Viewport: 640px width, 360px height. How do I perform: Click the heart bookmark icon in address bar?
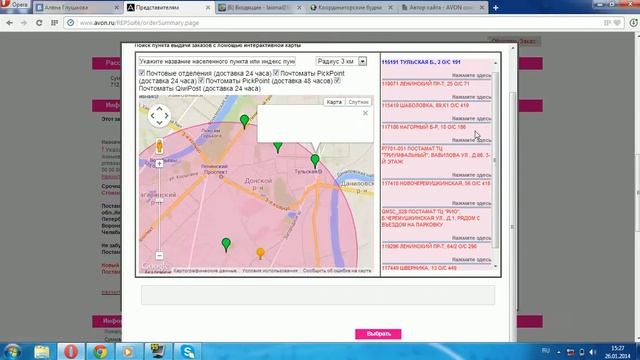click(x=617, y=23)
